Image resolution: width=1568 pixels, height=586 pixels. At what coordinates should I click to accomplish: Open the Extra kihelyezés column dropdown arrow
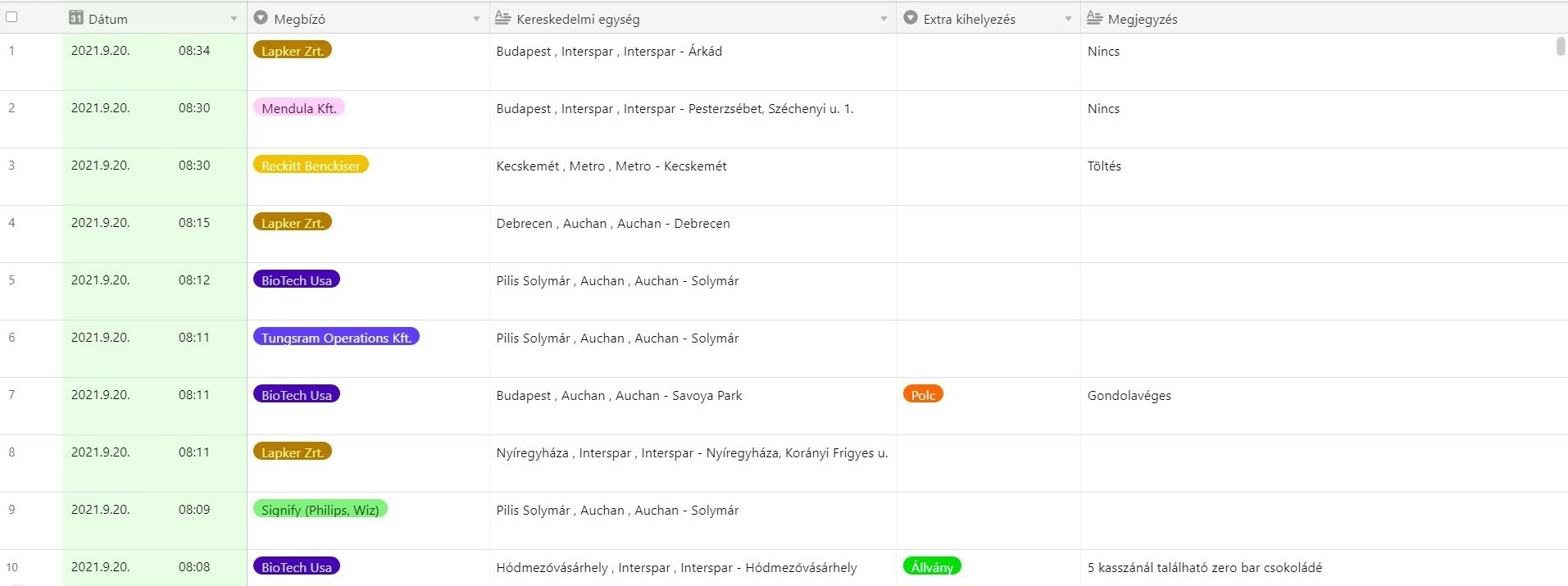pos(1068,19)
